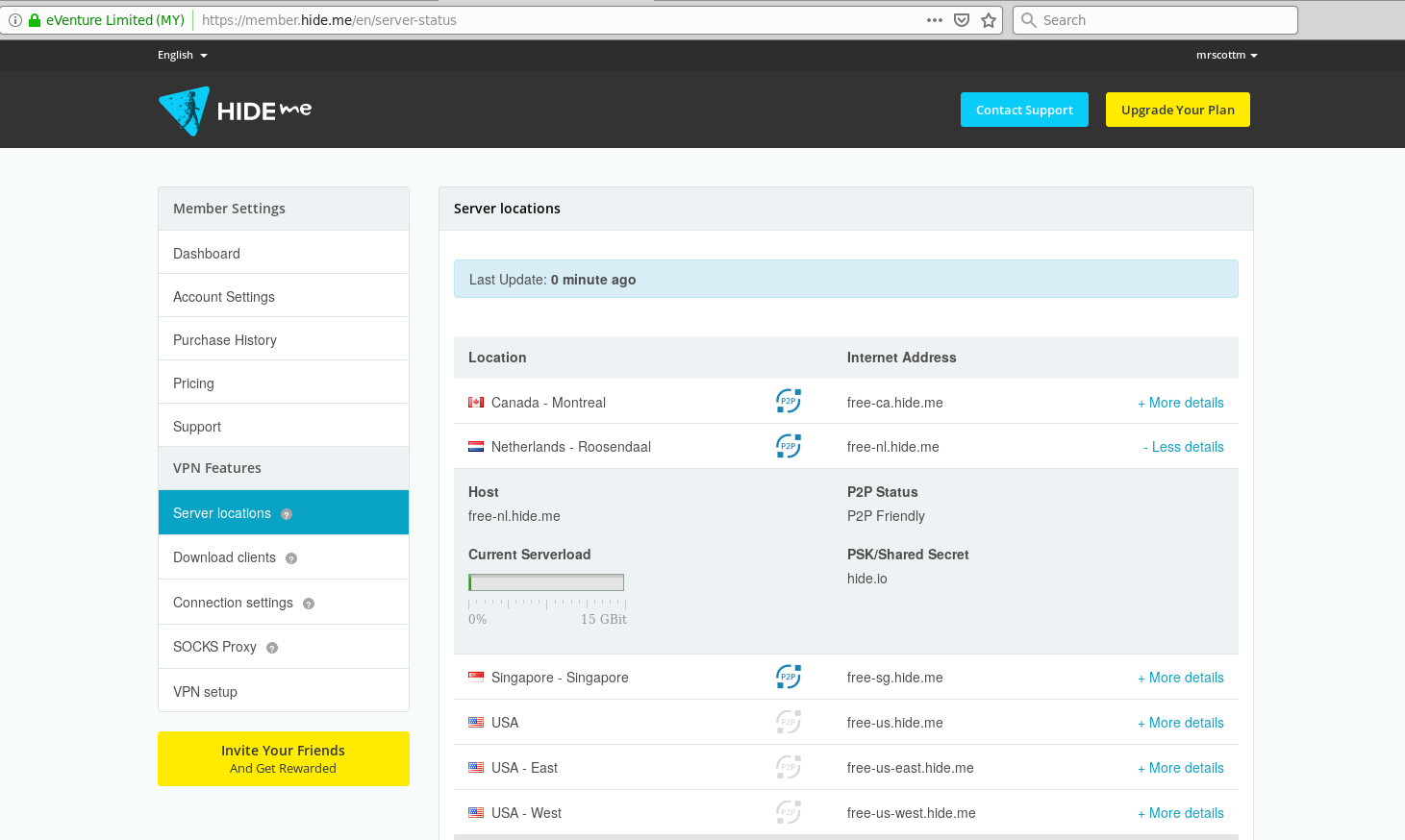Click P2P icon for Netherlands - Roosendaal
1405x840 pixels.
coord(789,446)
